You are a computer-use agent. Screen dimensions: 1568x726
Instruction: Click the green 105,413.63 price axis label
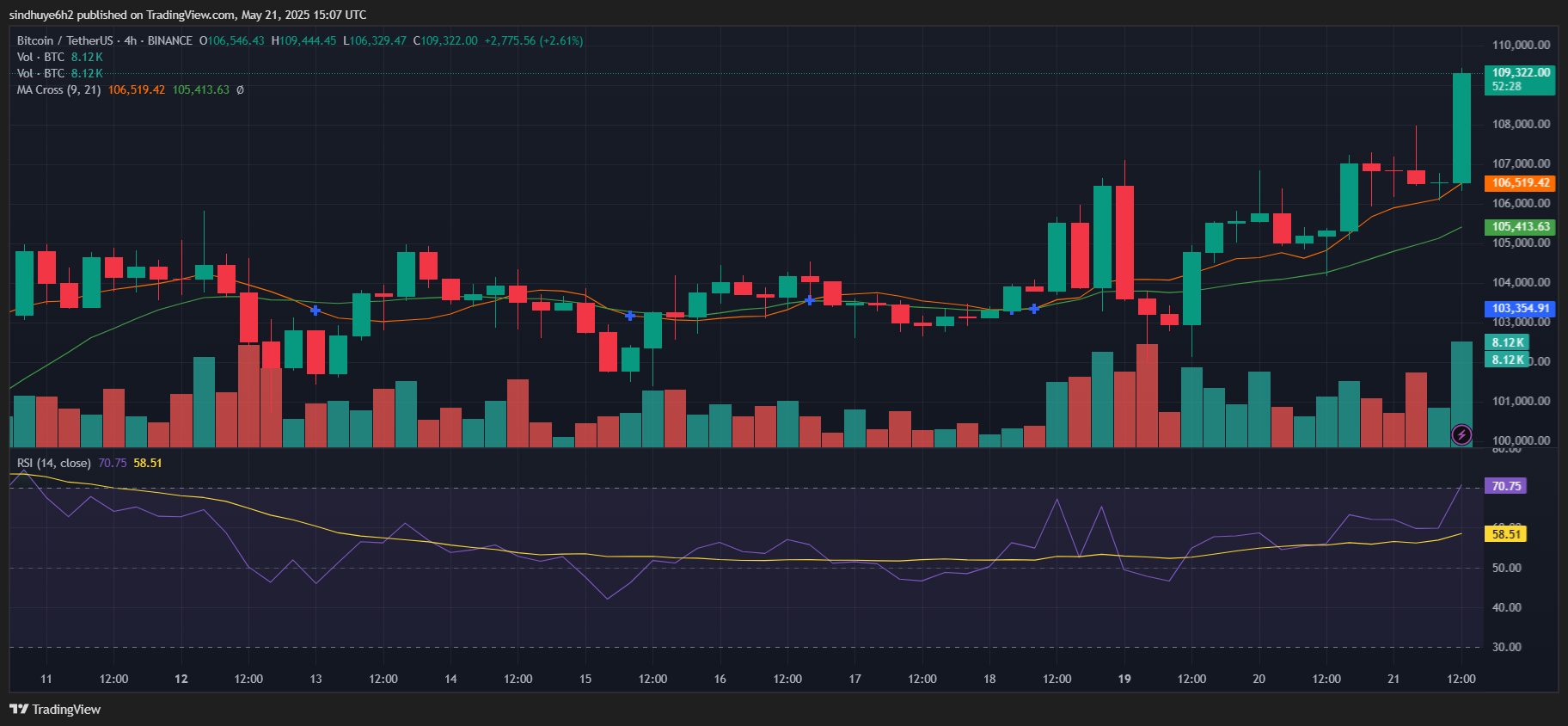(x=1520, y=227)
